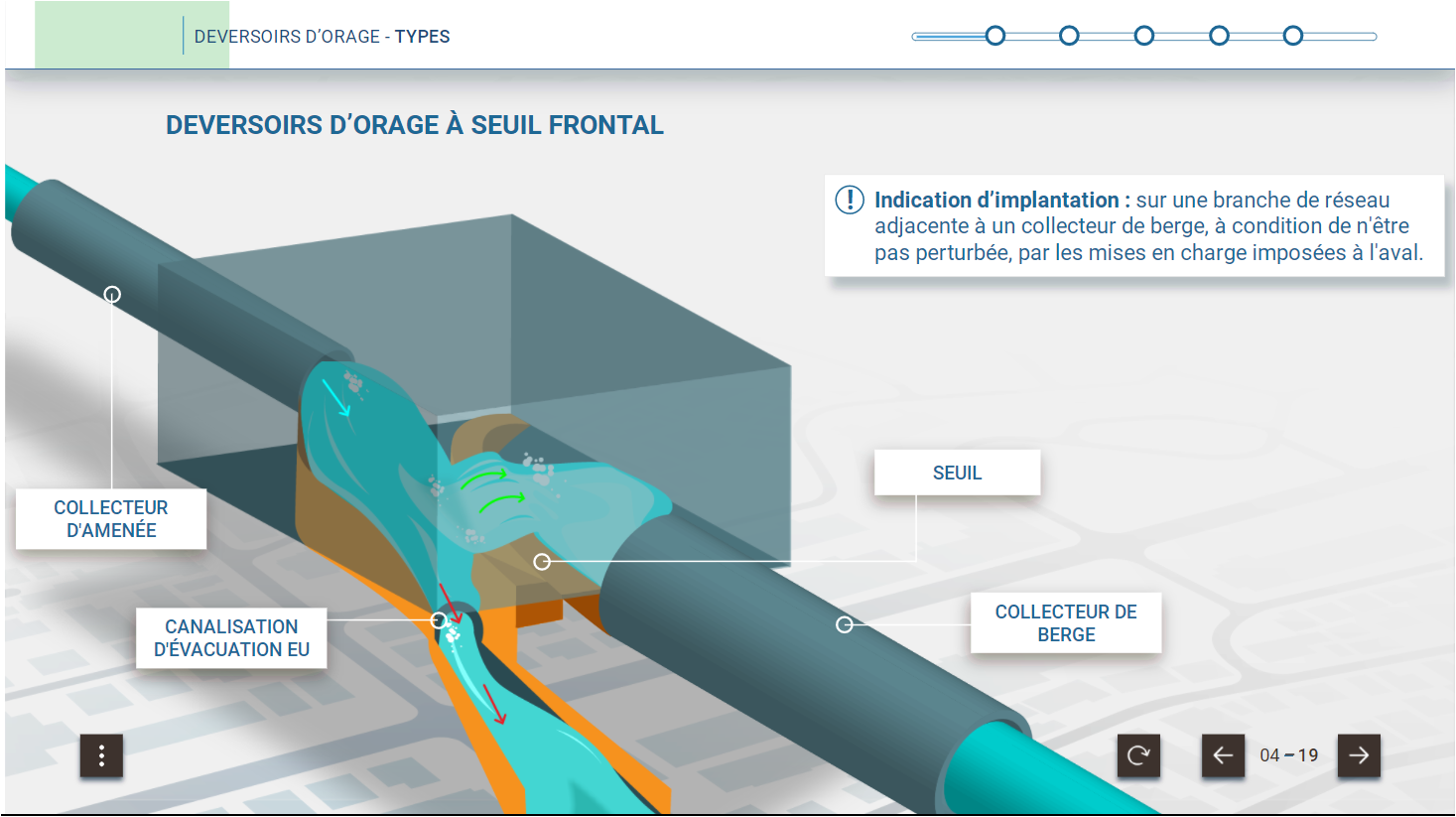The image size is (1456, 817).
Task: Click hotspot circle on collecteur de berge
Action: click(845, 624)
